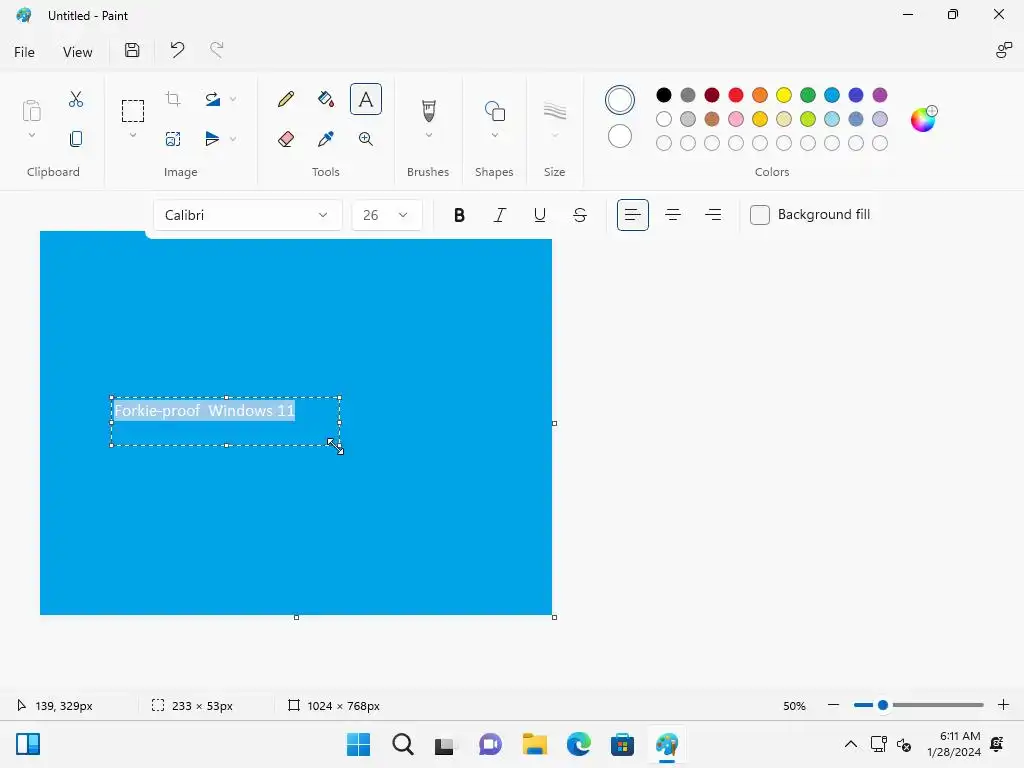1024x768 pixels.
Task: Click the 50% zoom level
Action: tap(794, 706)
